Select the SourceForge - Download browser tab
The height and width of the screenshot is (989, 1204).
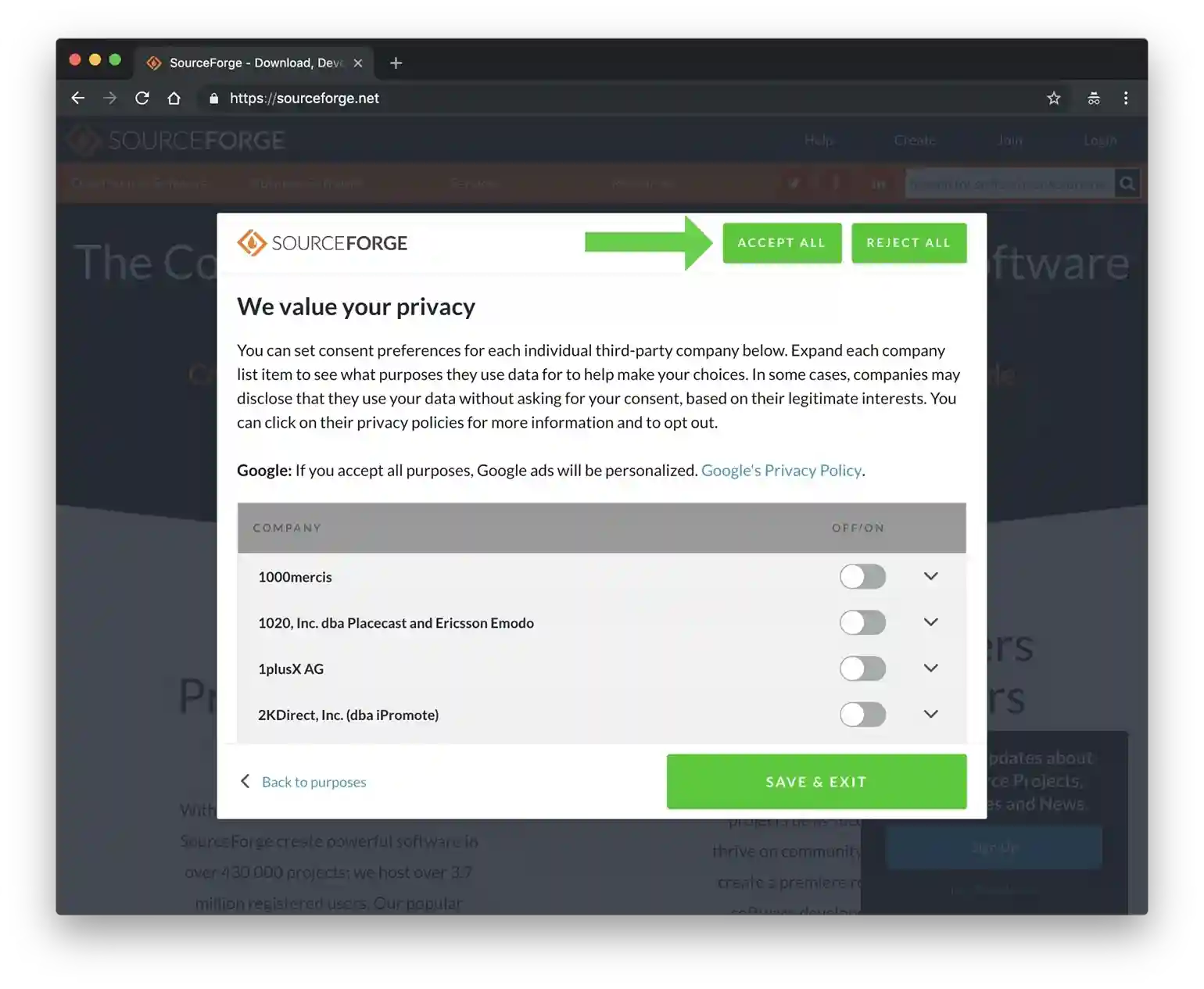[255, 63]
